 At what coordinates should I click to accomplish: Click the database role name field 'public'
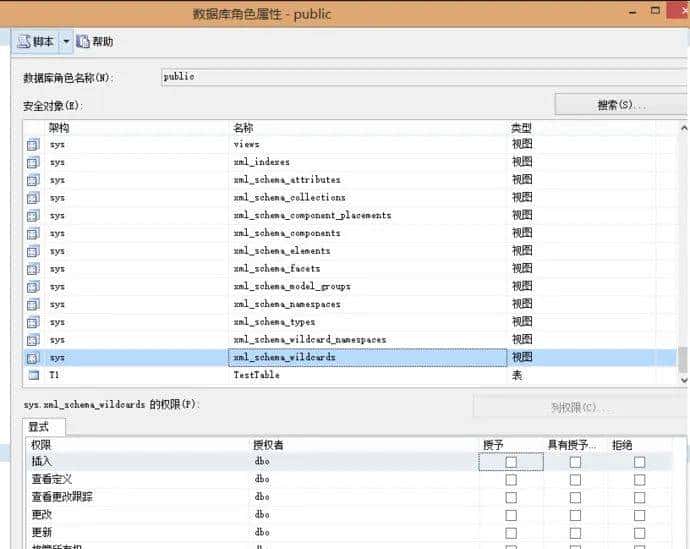pyautogui.click(x=424, y=77)
